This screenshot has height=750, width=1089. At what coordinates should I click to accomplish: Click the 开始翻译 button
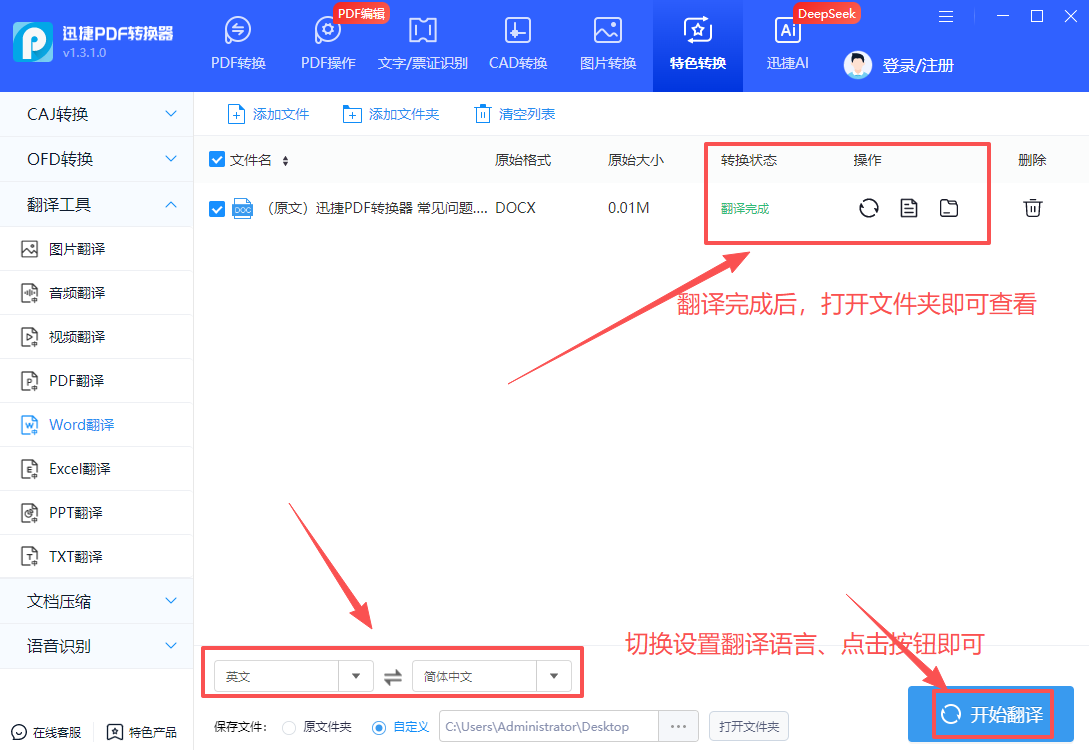click(x=990, y=714)
